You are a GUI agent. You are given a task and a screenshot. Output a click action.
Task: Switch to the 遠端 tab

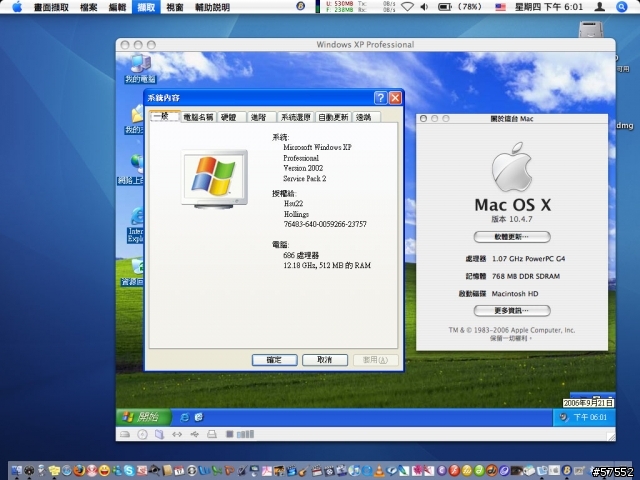point(366,117)
